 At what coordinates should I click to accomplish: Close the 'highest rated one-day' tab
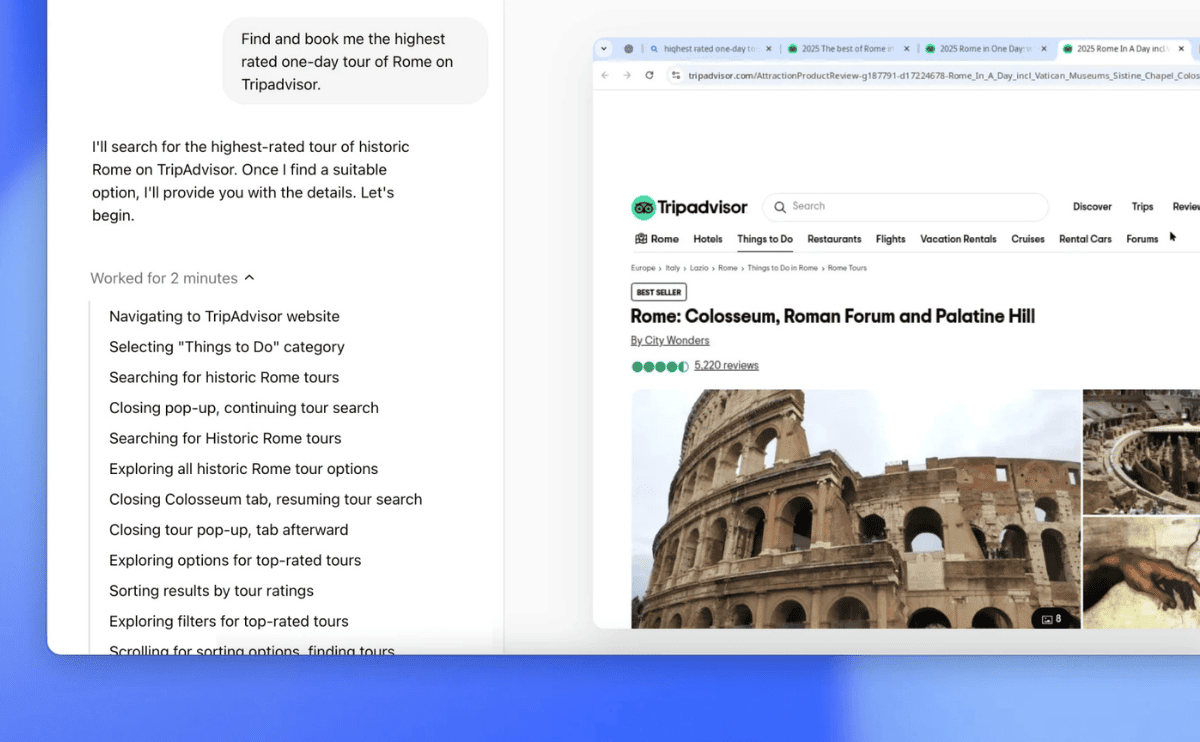[769, 48]
